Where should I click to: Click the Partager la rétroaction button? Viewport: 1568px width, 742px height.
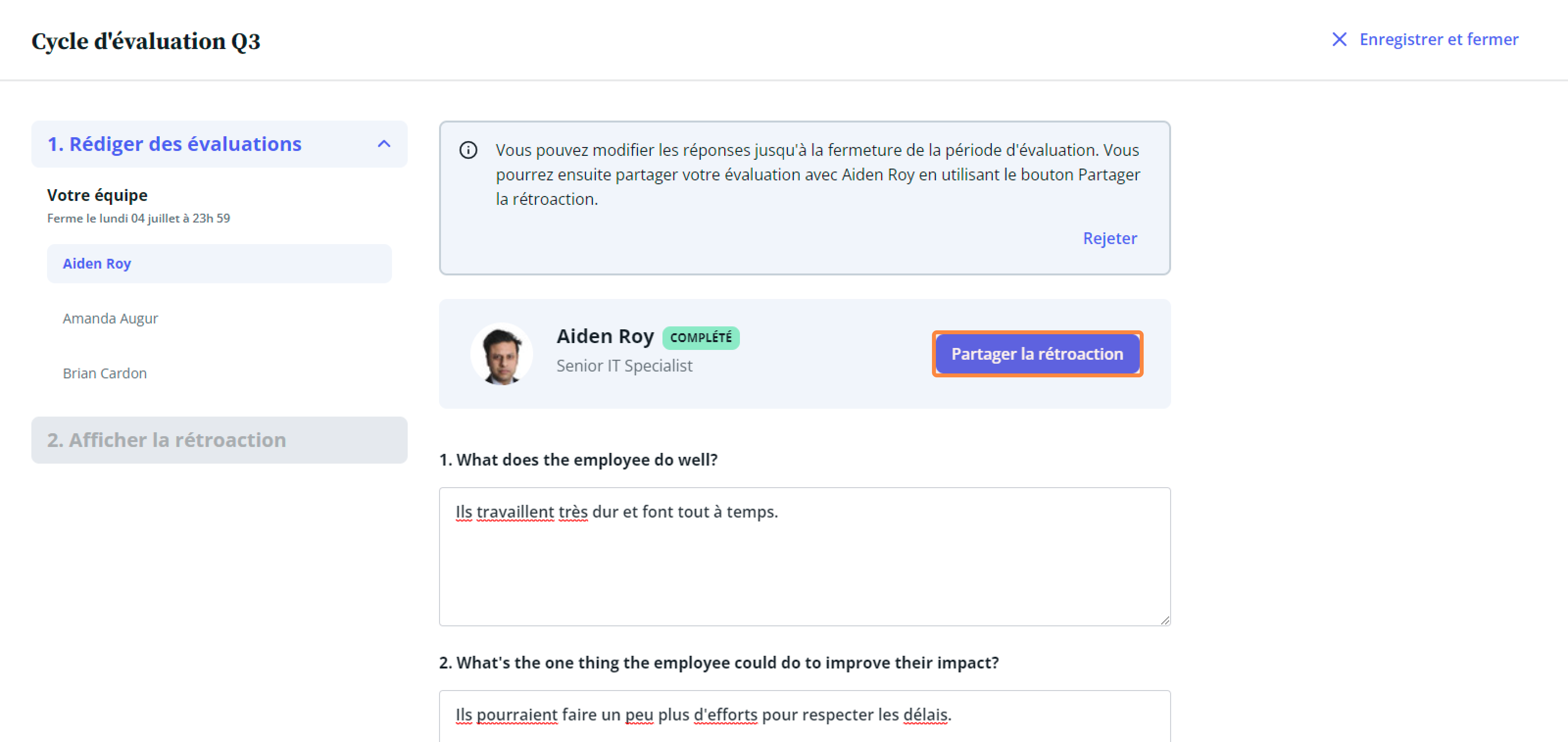pyautogui.click(x=1037, y=354)
